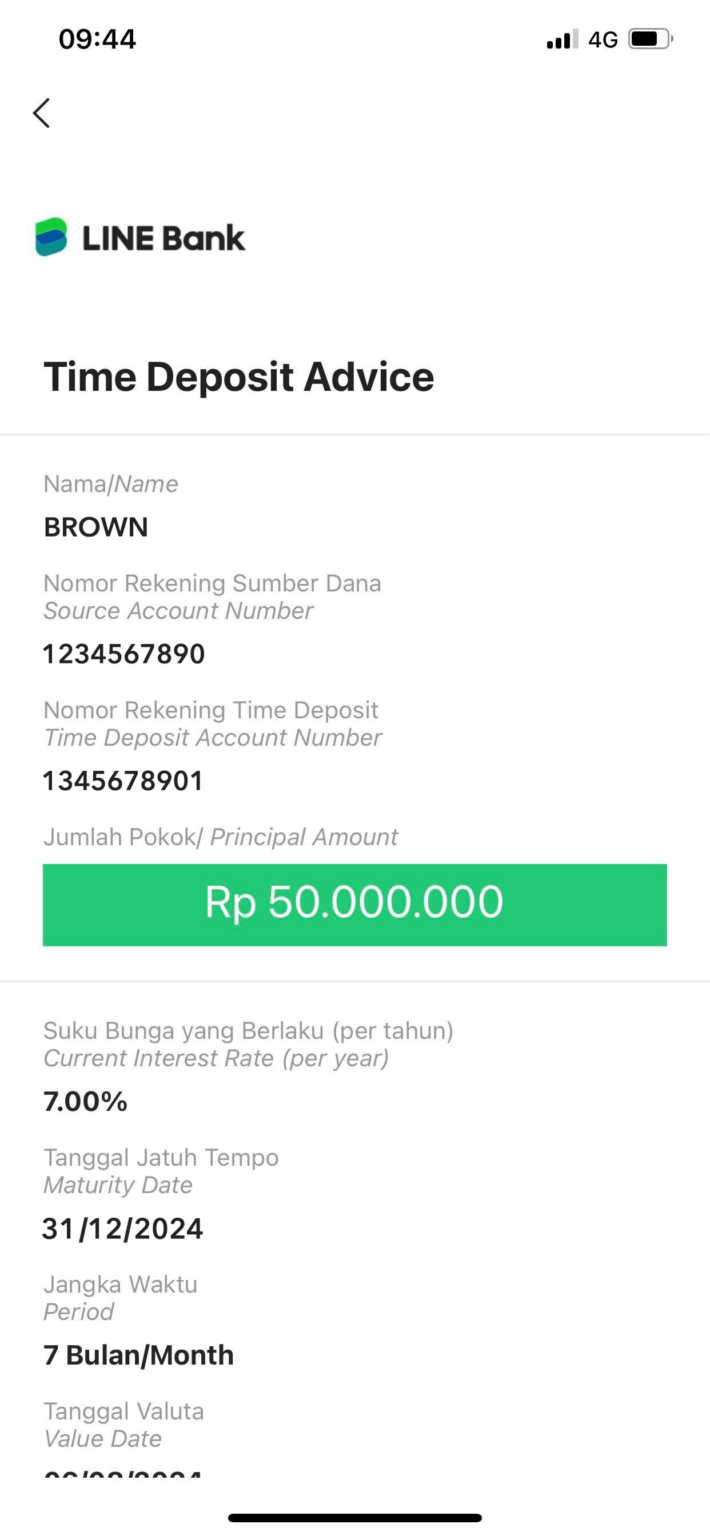Tap the Tanggal Valuta label

pyautogui.click(x=123, y=1411)
